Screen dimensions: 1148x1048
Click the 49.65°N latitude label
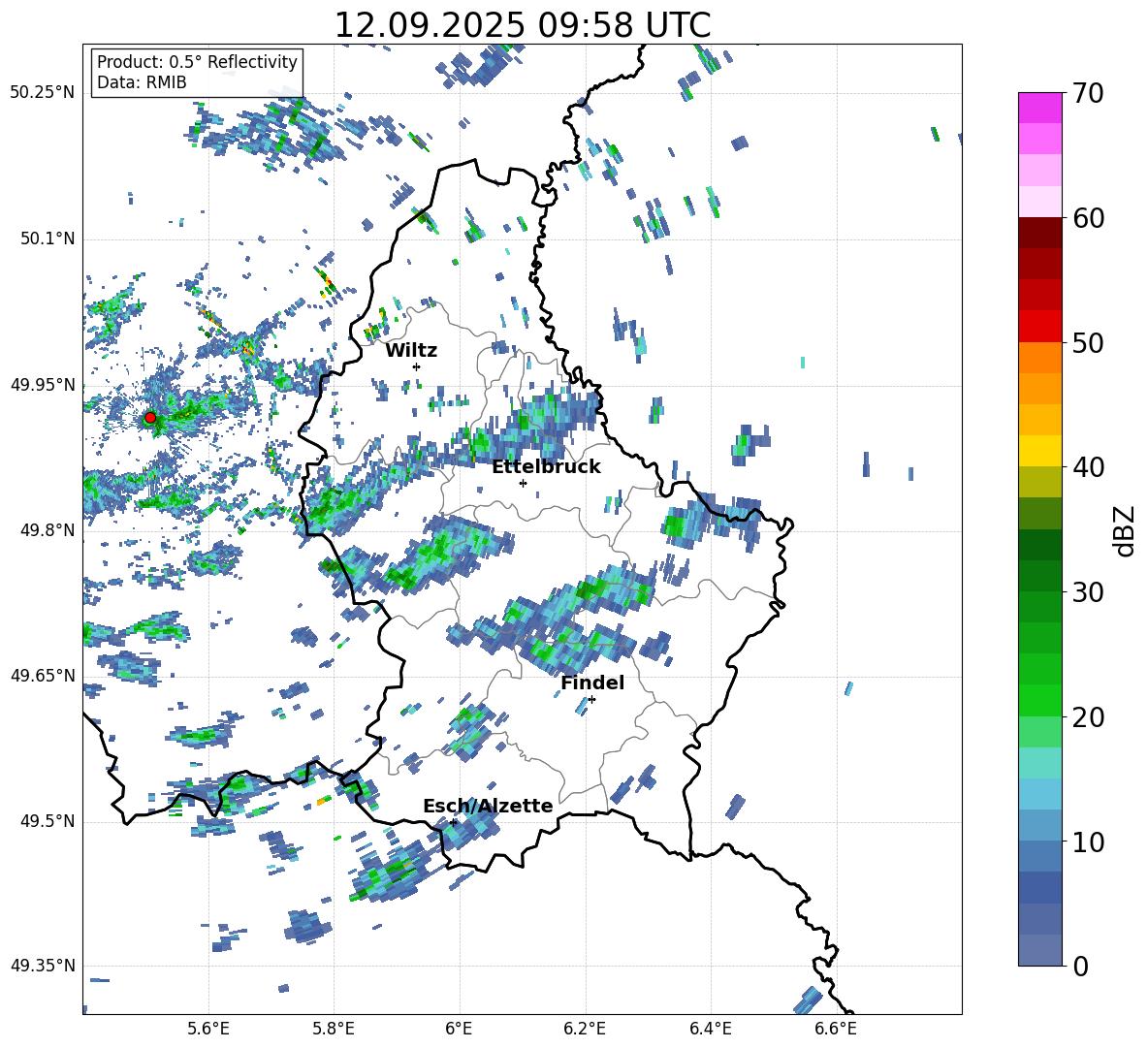(43, 675)
